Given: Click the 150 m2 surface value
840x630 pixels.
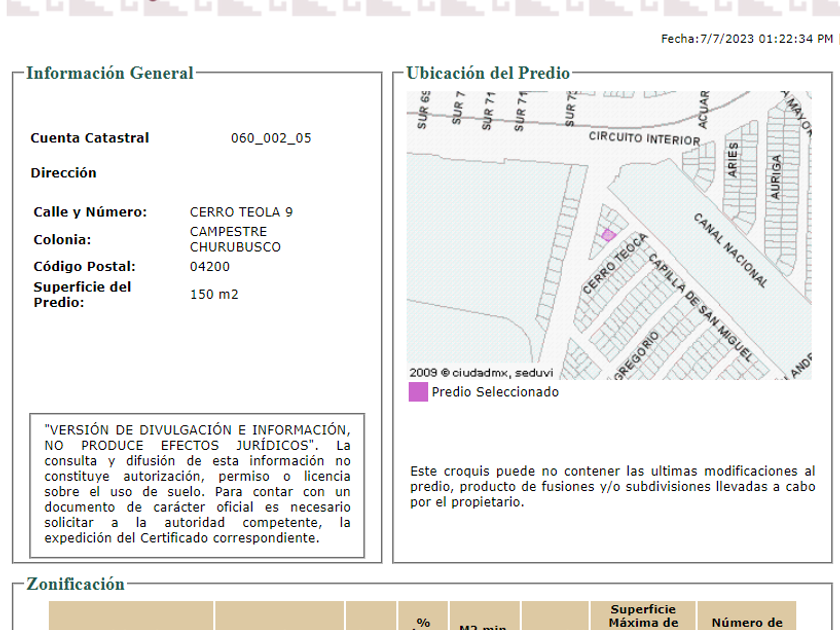Looking at the screenshot, I should [214, 294].
